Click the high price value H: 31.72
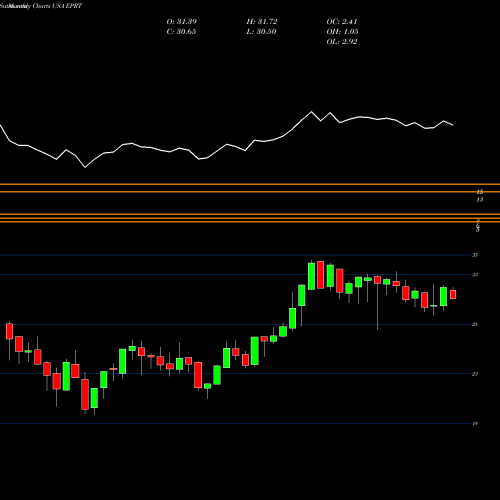500x500 pixels. tap(262, 22)
